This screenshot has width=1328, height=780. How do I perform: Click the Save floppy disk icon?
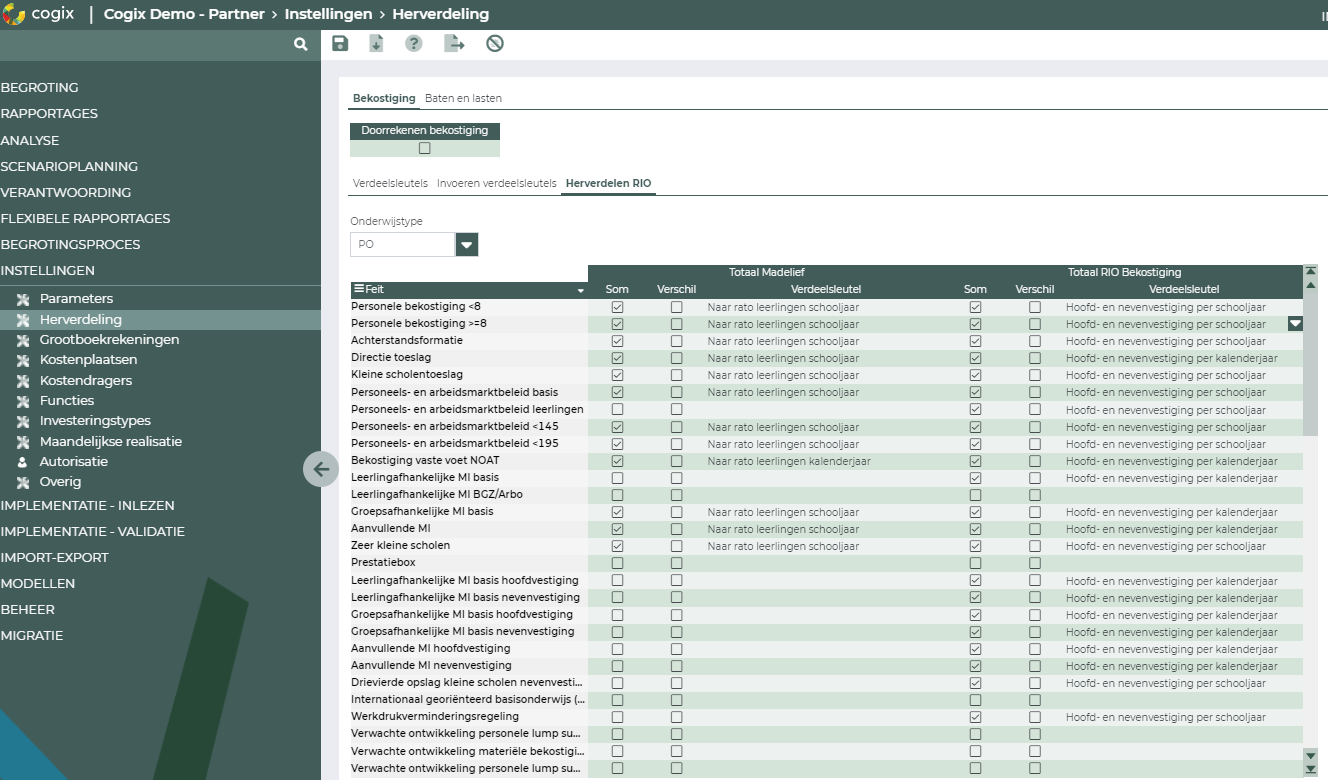340,43
